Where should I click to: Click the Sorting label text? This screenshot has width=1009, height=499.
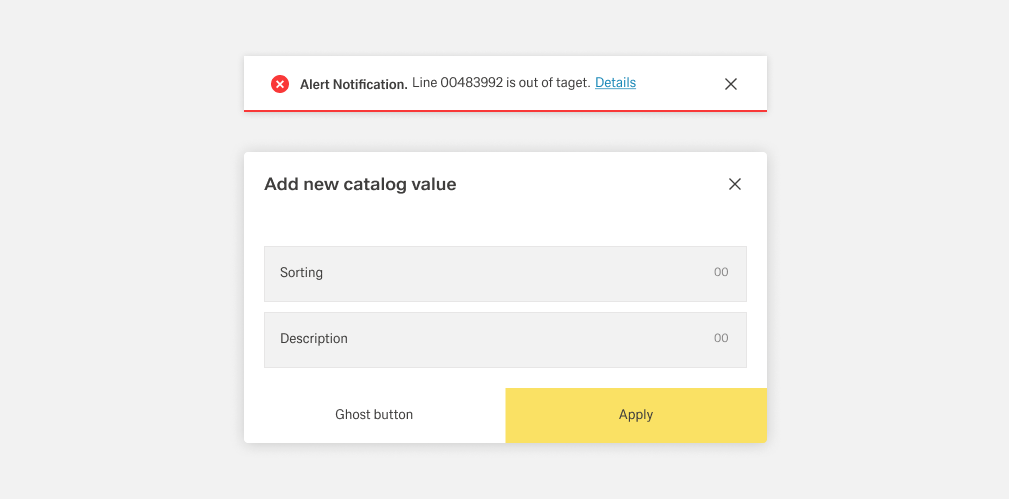tap(301, 273)
